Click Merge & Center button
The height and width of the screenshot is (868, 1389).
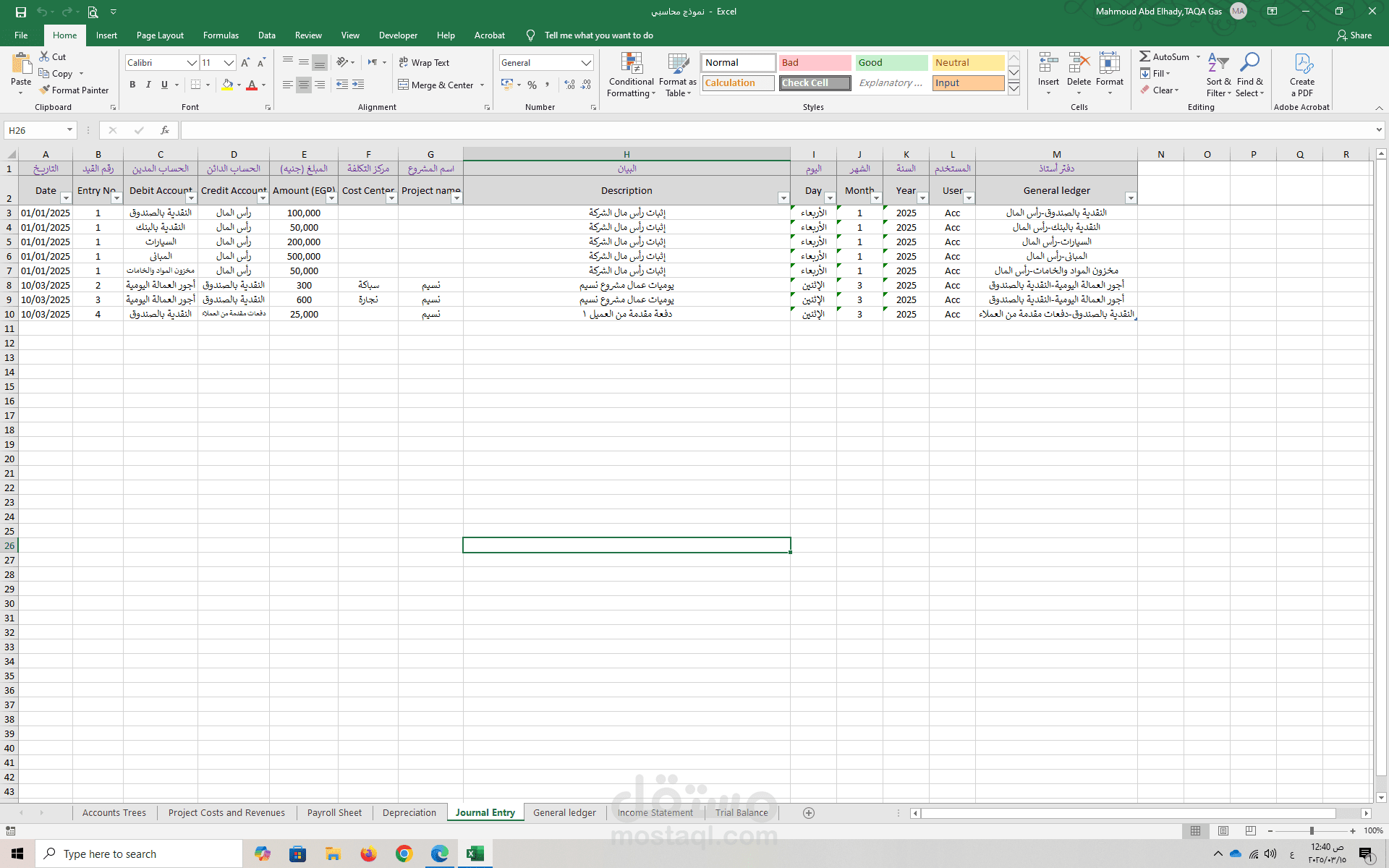pyautogui.click(x=436, y=85)
